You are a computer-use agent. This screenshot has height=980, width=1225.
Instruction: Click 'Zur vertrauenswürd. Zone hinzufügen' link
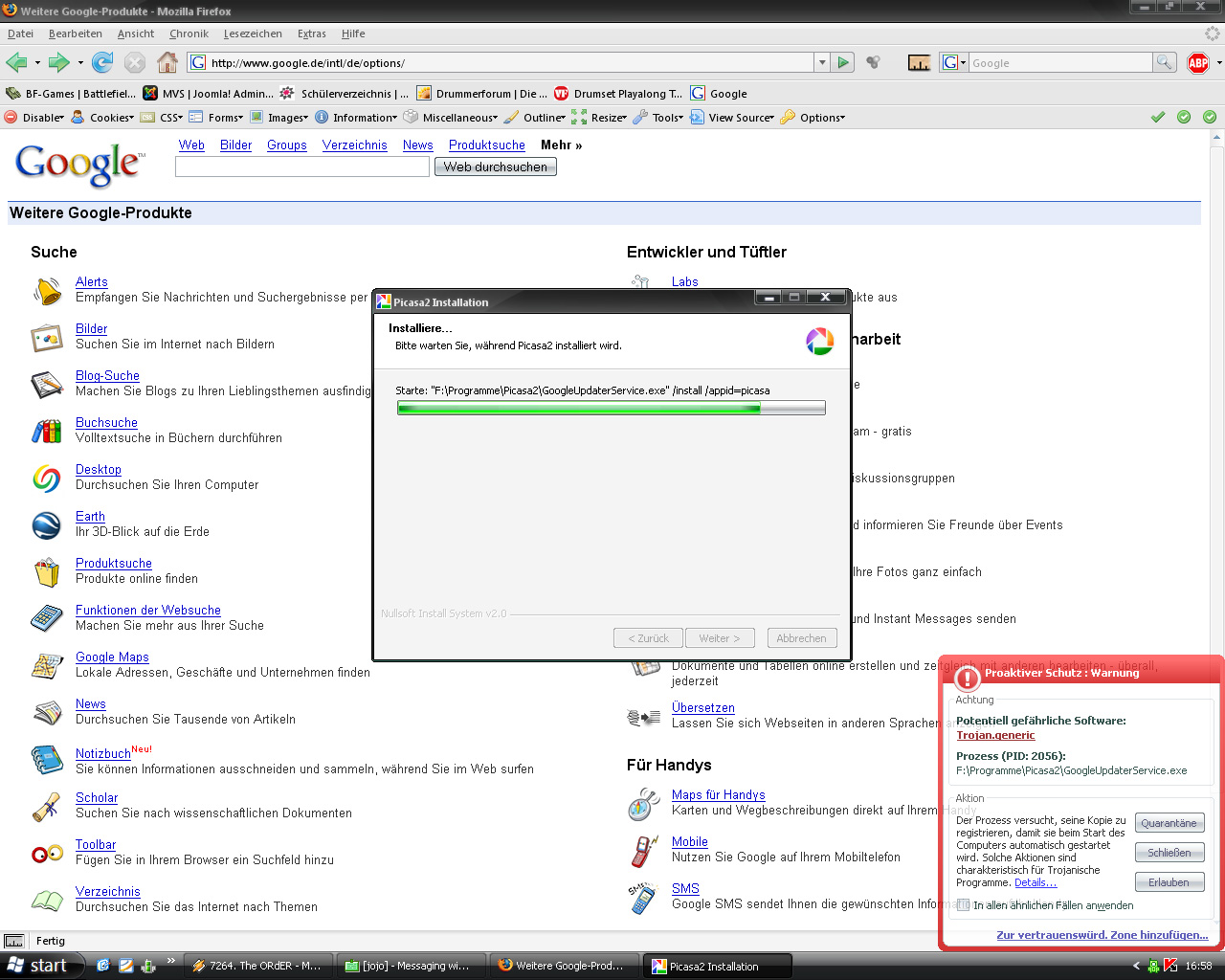tap(1102, 935)
